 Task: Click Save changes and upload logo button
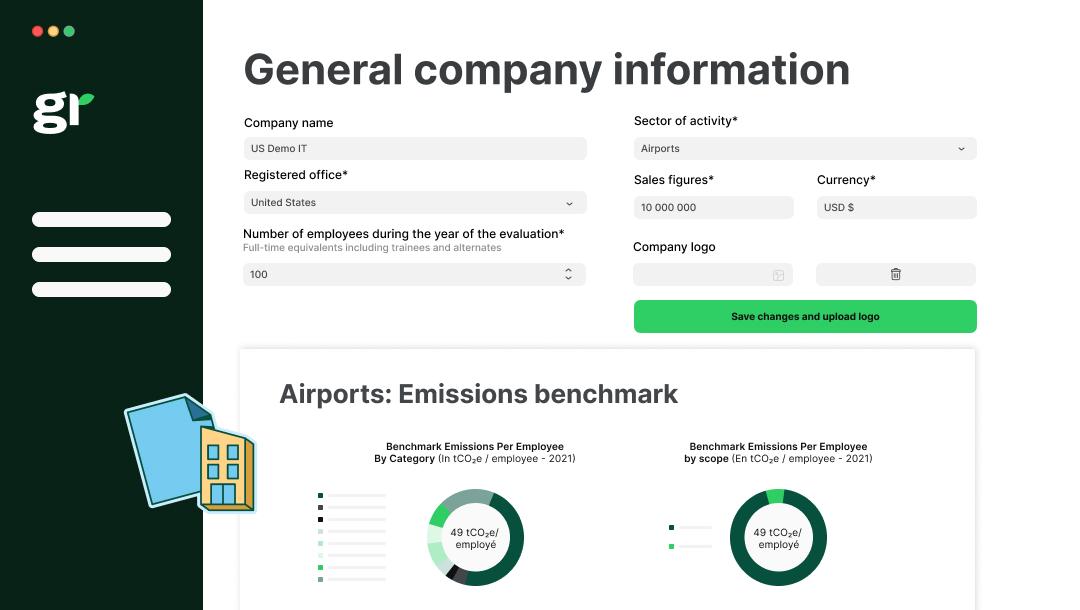point(805,317)
